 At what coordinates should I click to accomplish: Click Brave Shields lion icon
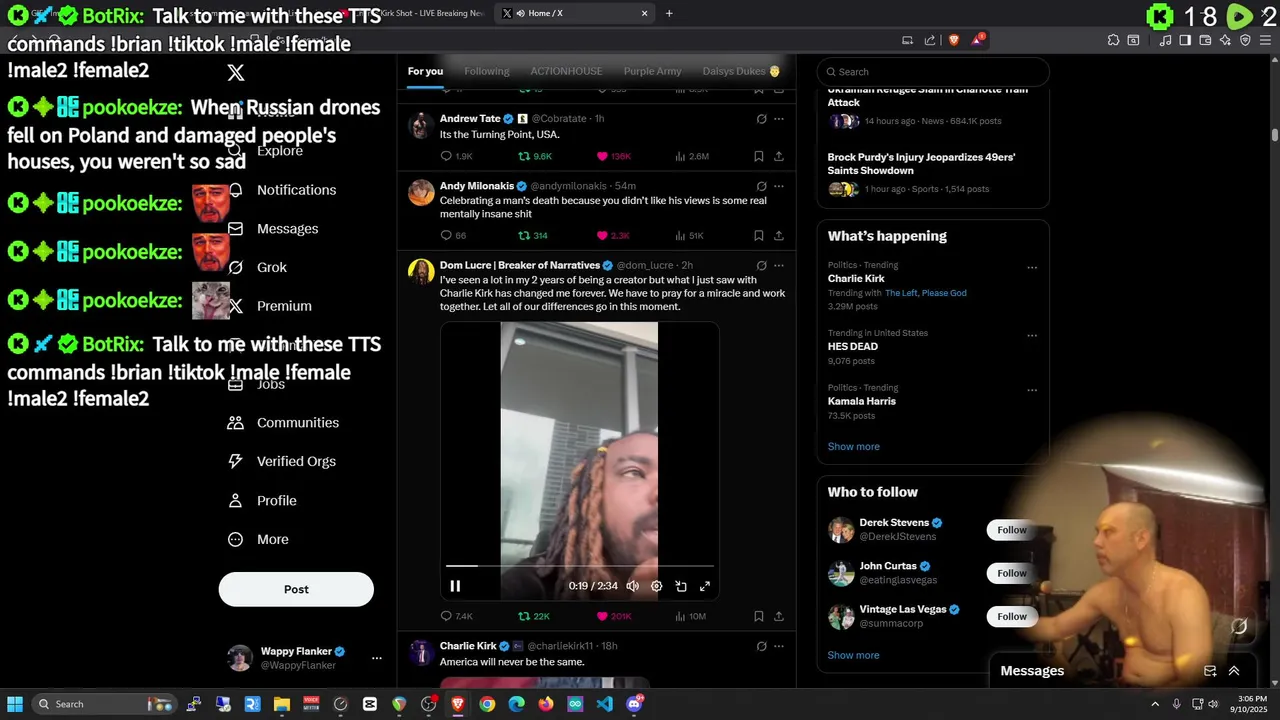tap(954, 40)
